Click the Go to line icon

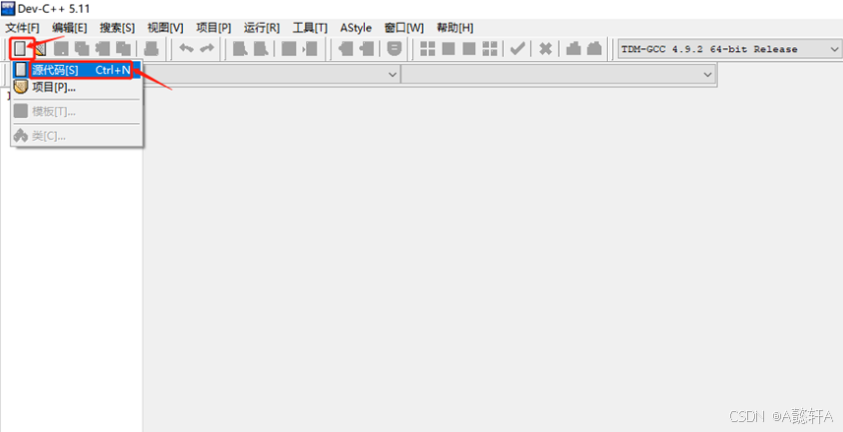310,49
